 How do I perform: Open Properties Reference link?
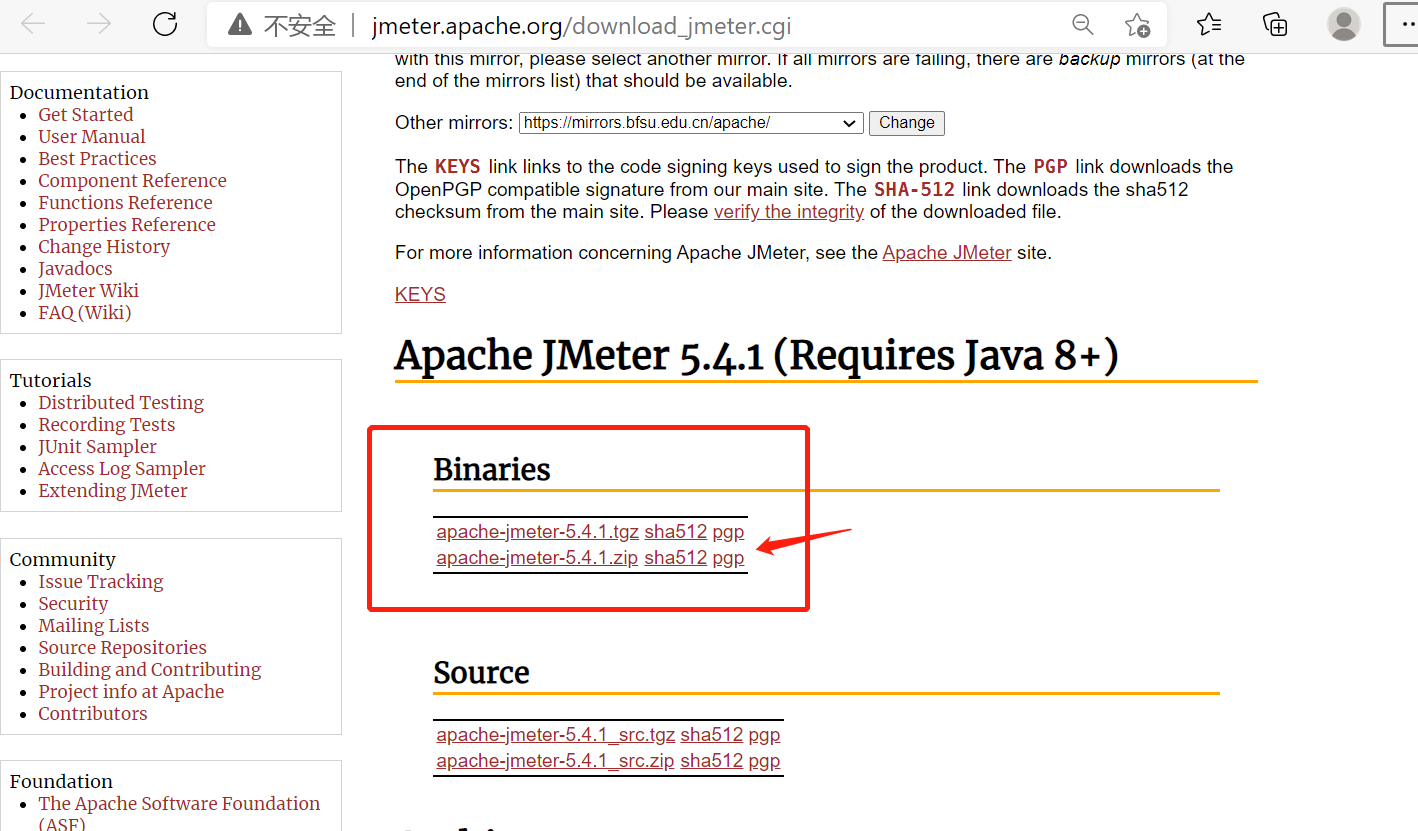pos(127,225)
